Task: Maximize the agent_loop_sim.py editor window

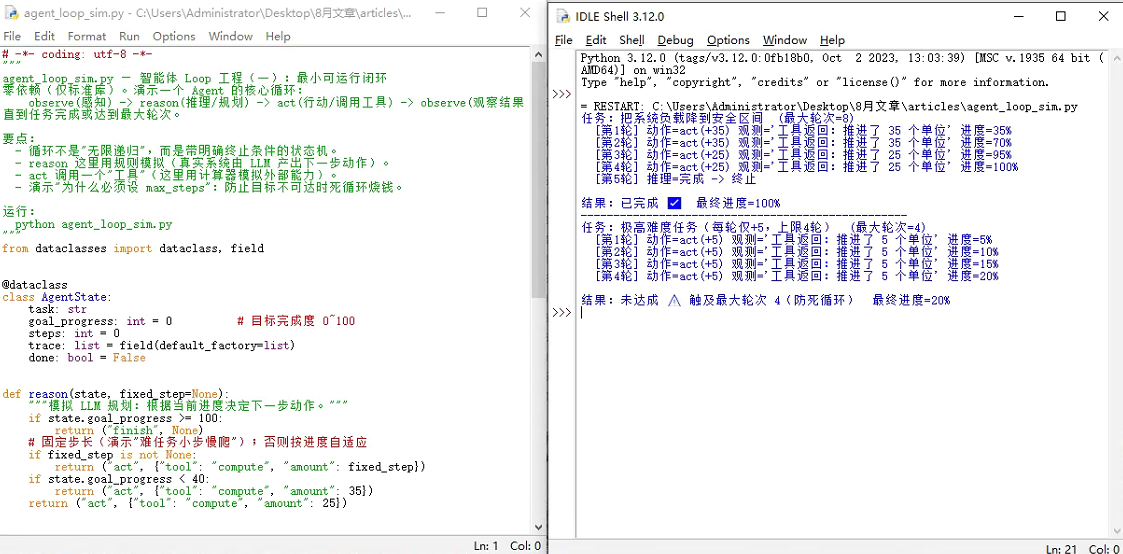Action: 482,13
